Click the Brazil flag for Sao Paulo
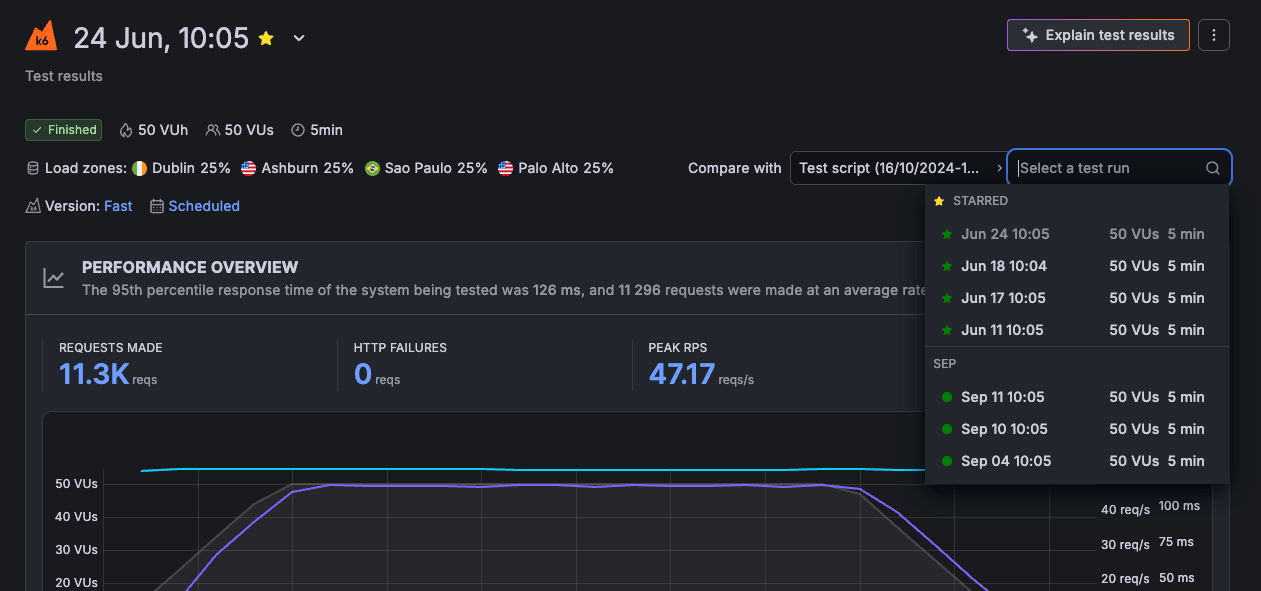Screen dimensions: 1261x591 (373, 168)
